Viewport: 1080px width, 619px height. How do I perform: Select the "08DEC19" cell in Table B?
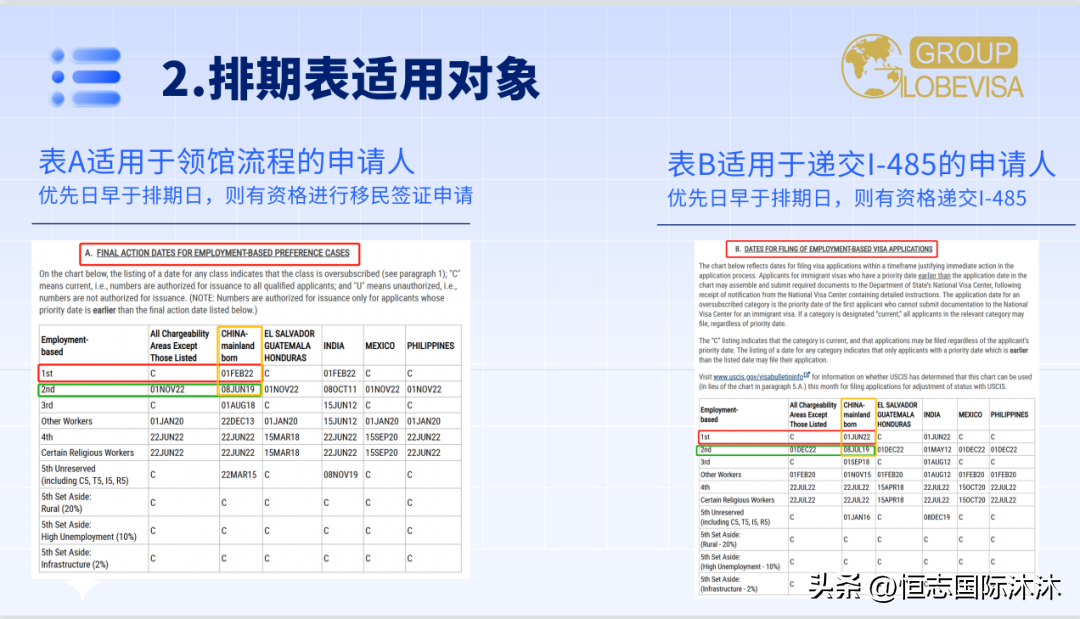(x=937, y=517)
